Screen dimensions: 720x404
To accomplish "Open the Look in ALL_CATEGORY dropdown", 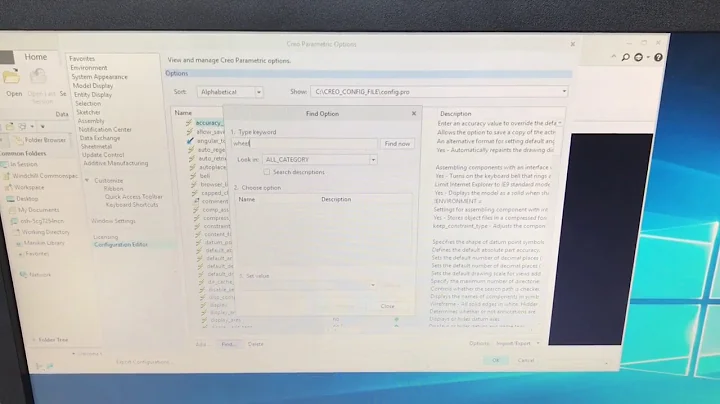I will pos(373,160).
